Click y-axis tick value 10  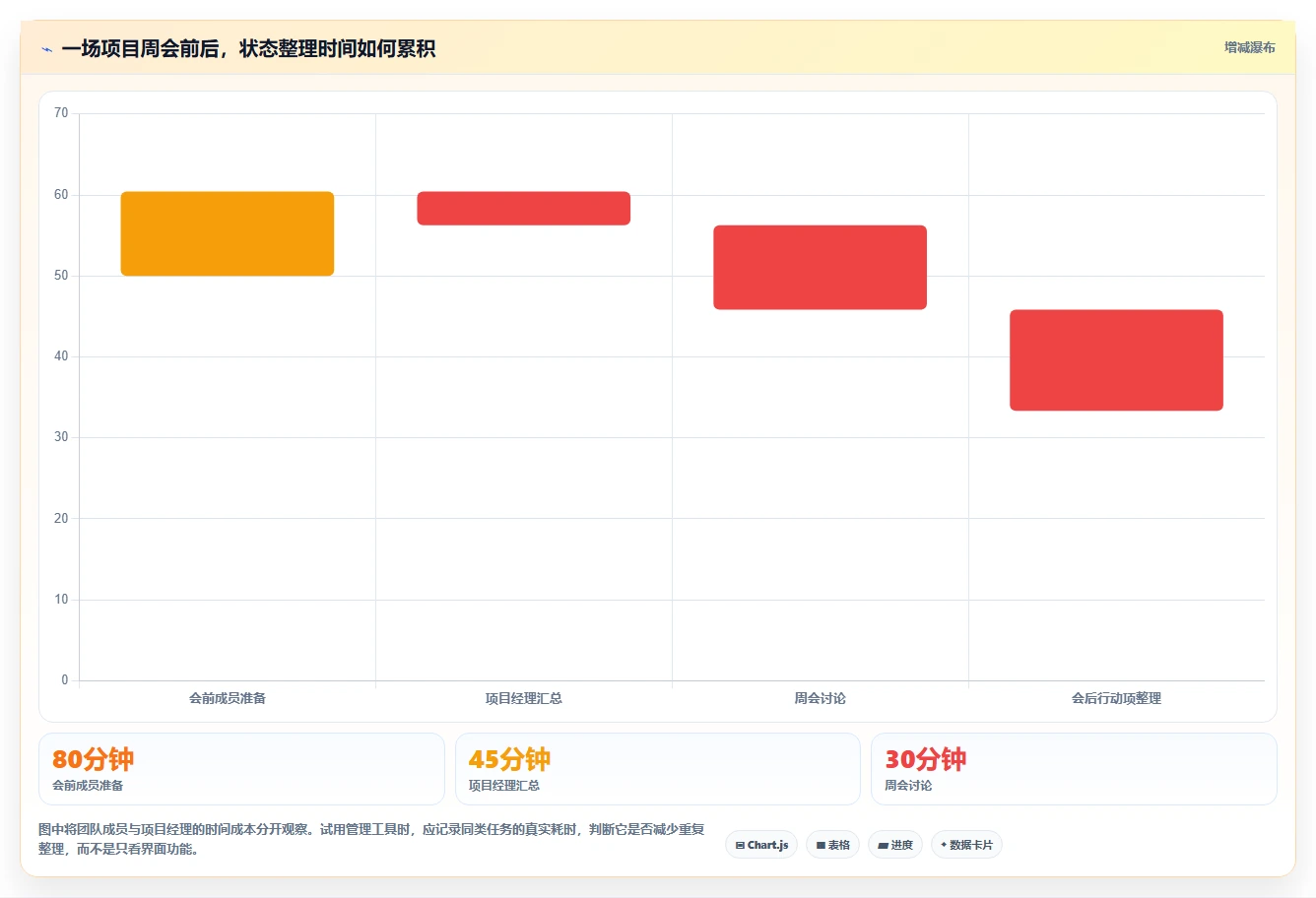[61, 600]
